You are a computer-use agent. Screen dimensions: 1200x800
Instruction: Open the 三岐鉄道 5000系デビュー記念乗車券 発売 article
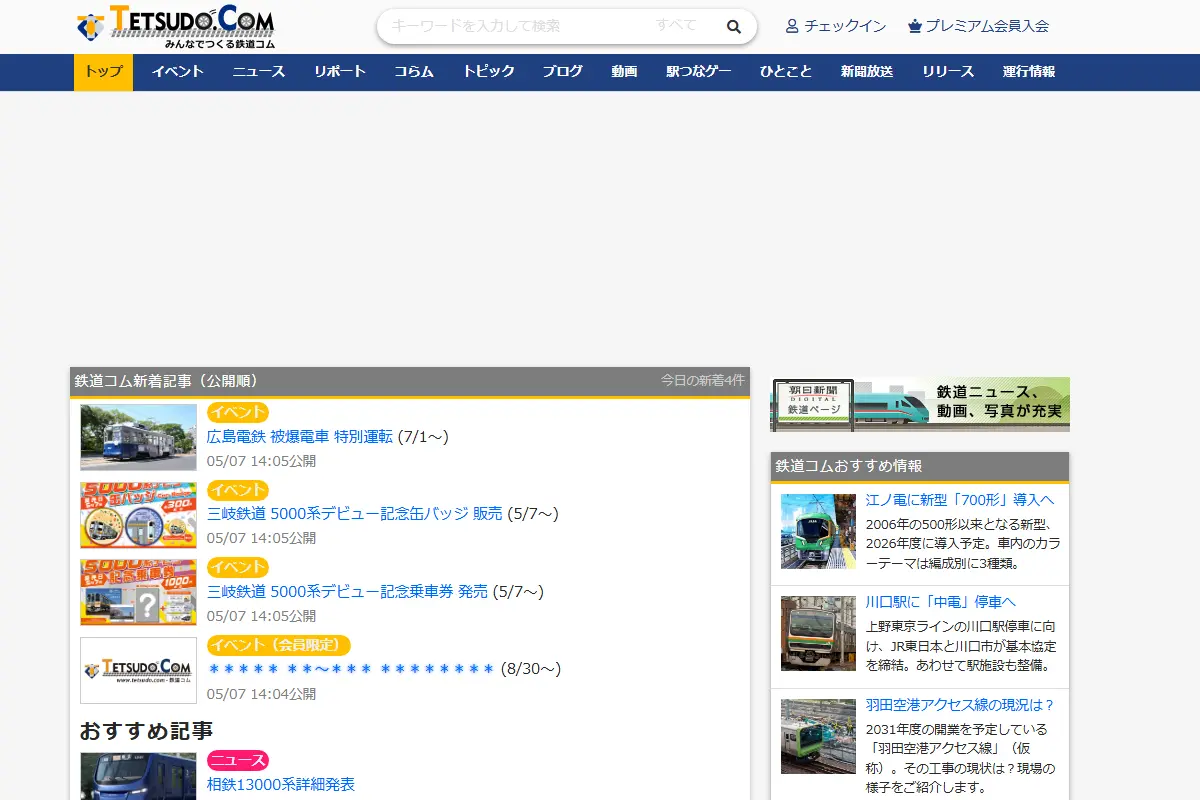[x=347, y=592]
